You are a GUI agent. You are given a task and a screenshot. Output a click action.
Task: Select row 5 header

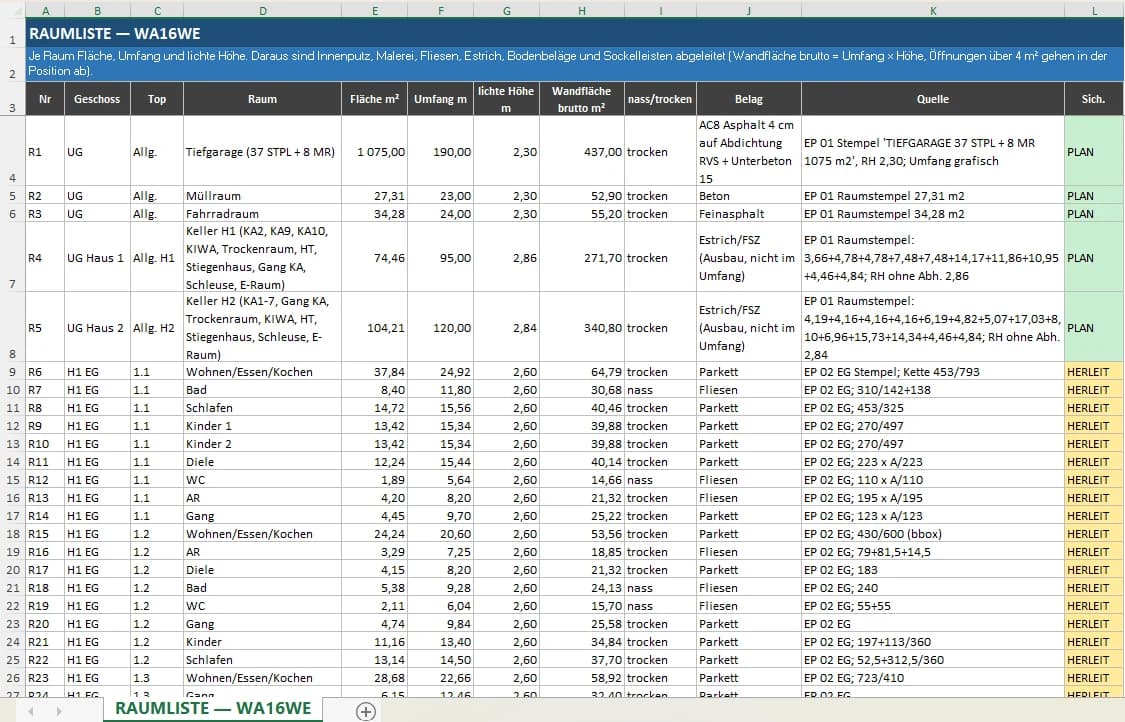[12, 196]
